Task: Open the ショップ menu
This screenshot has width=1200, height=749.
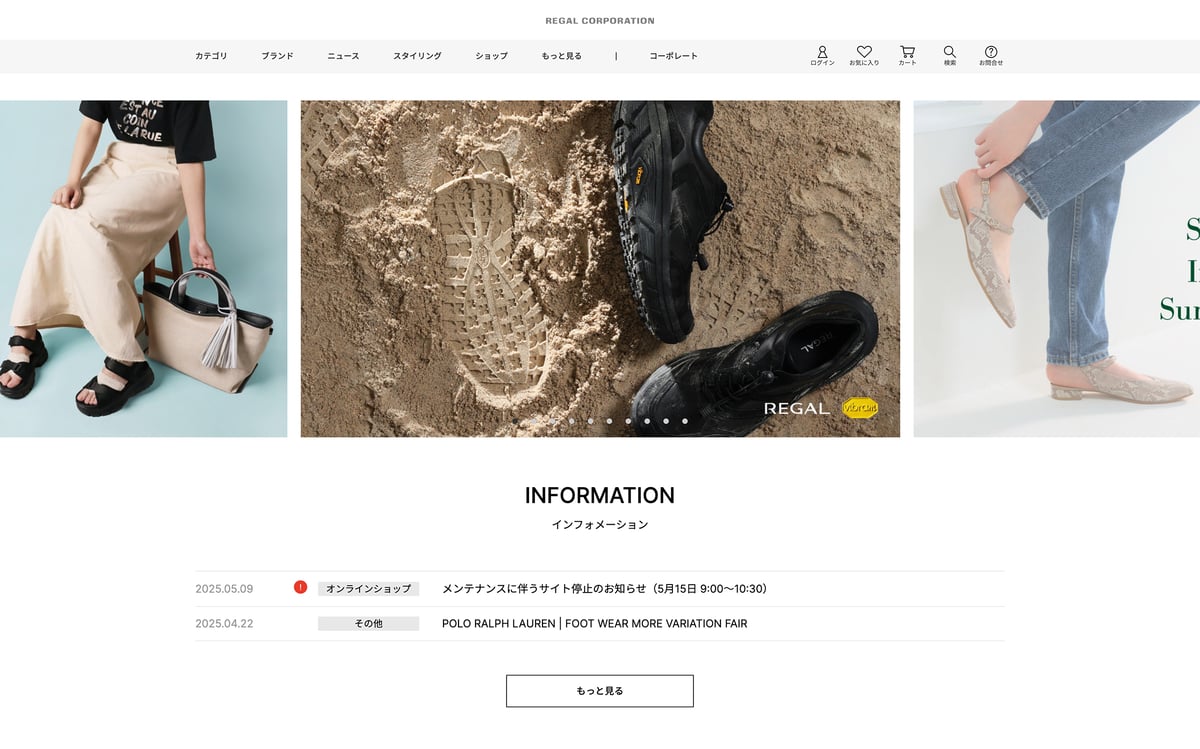Action: [491, 56]
